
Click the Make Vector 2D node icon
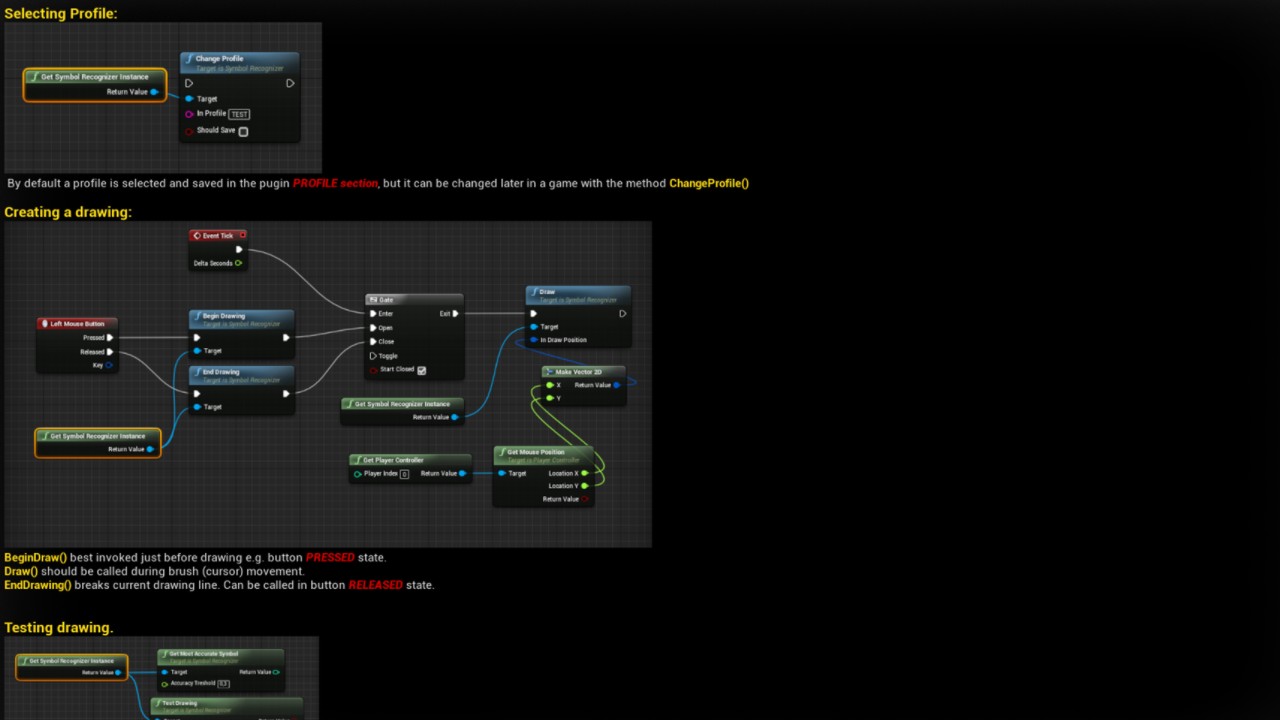click(x=549, y=372)
